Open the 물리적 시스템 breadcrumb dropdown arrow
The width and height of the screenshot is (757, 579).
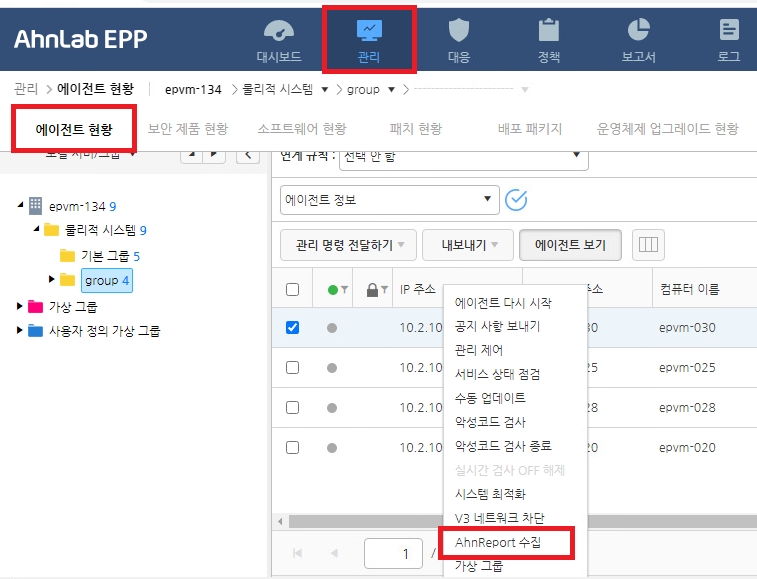point(325,89)
